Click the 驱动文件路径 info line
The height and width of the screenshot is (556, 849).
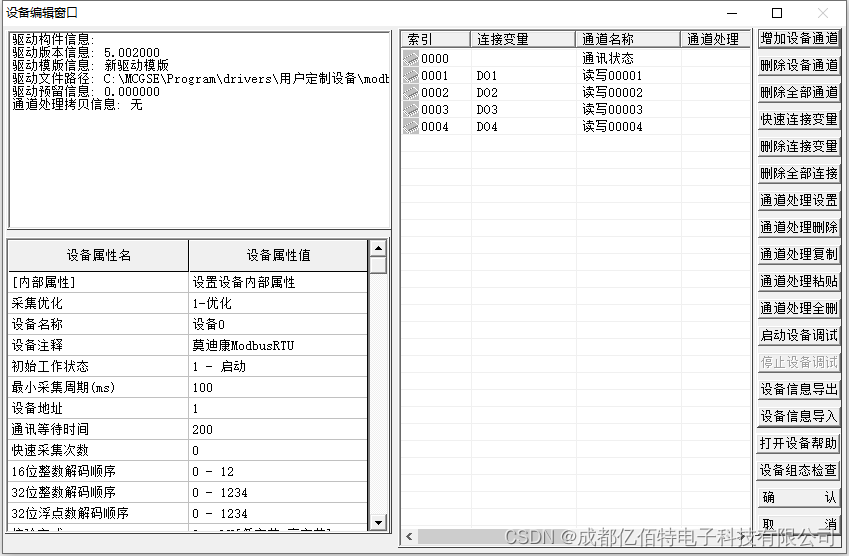pos(200,79)
